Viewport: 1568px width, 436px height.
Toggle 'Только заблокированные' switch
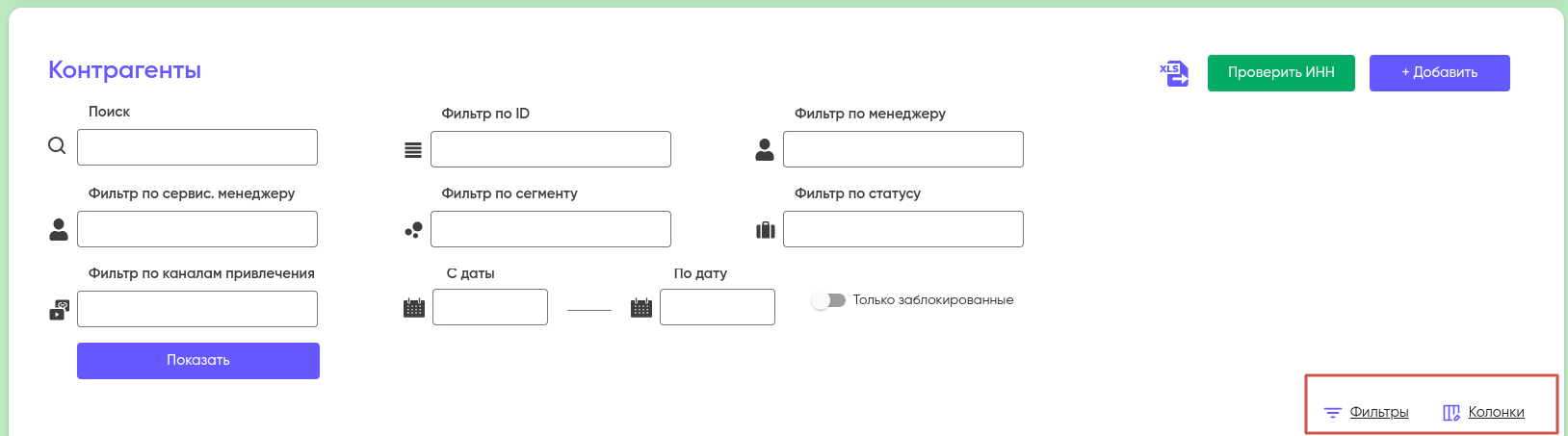[x=828, y=300]
